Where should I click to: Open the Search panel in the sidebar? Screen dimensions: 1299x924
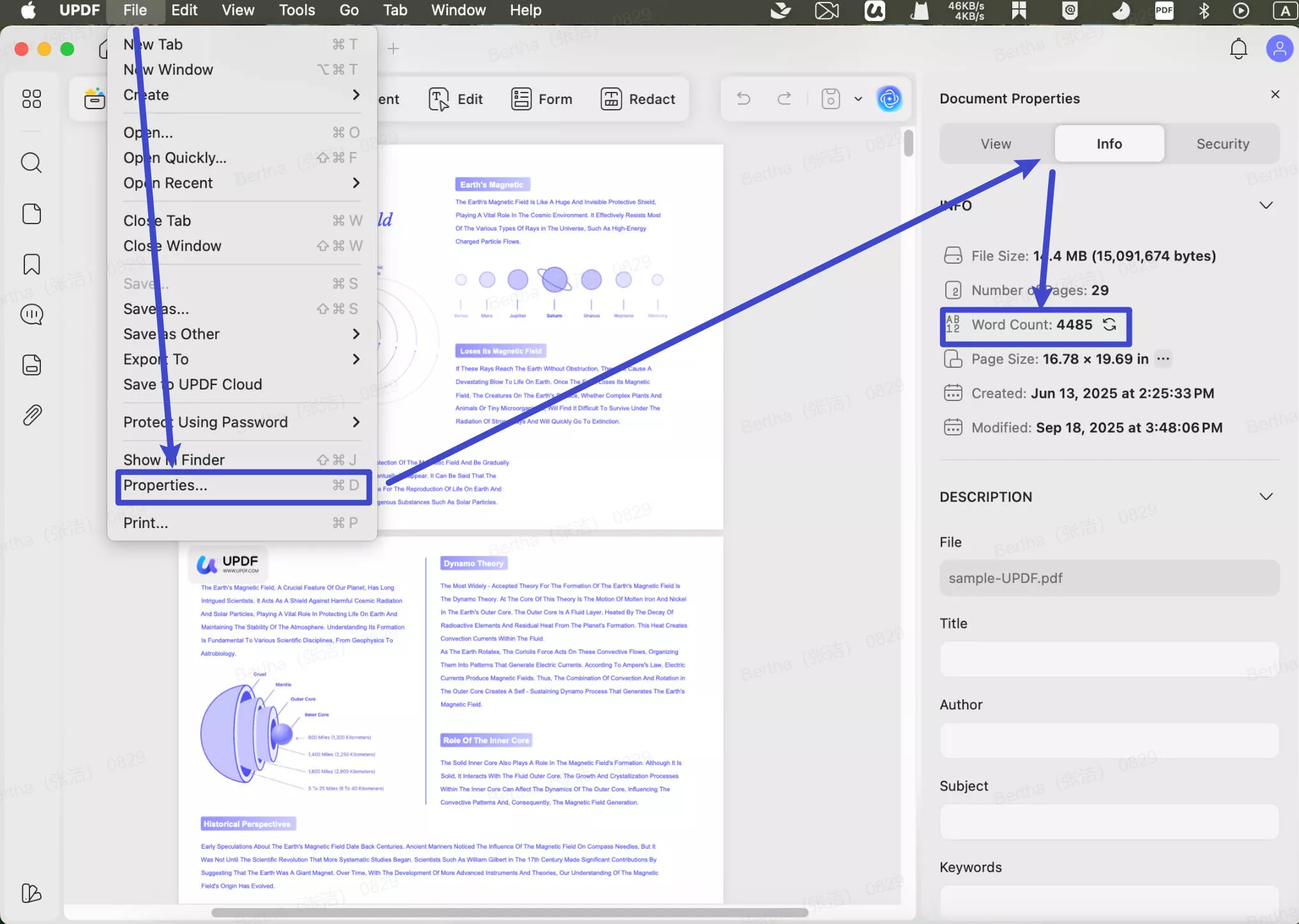pyautogui.click(x=31, y=163)
